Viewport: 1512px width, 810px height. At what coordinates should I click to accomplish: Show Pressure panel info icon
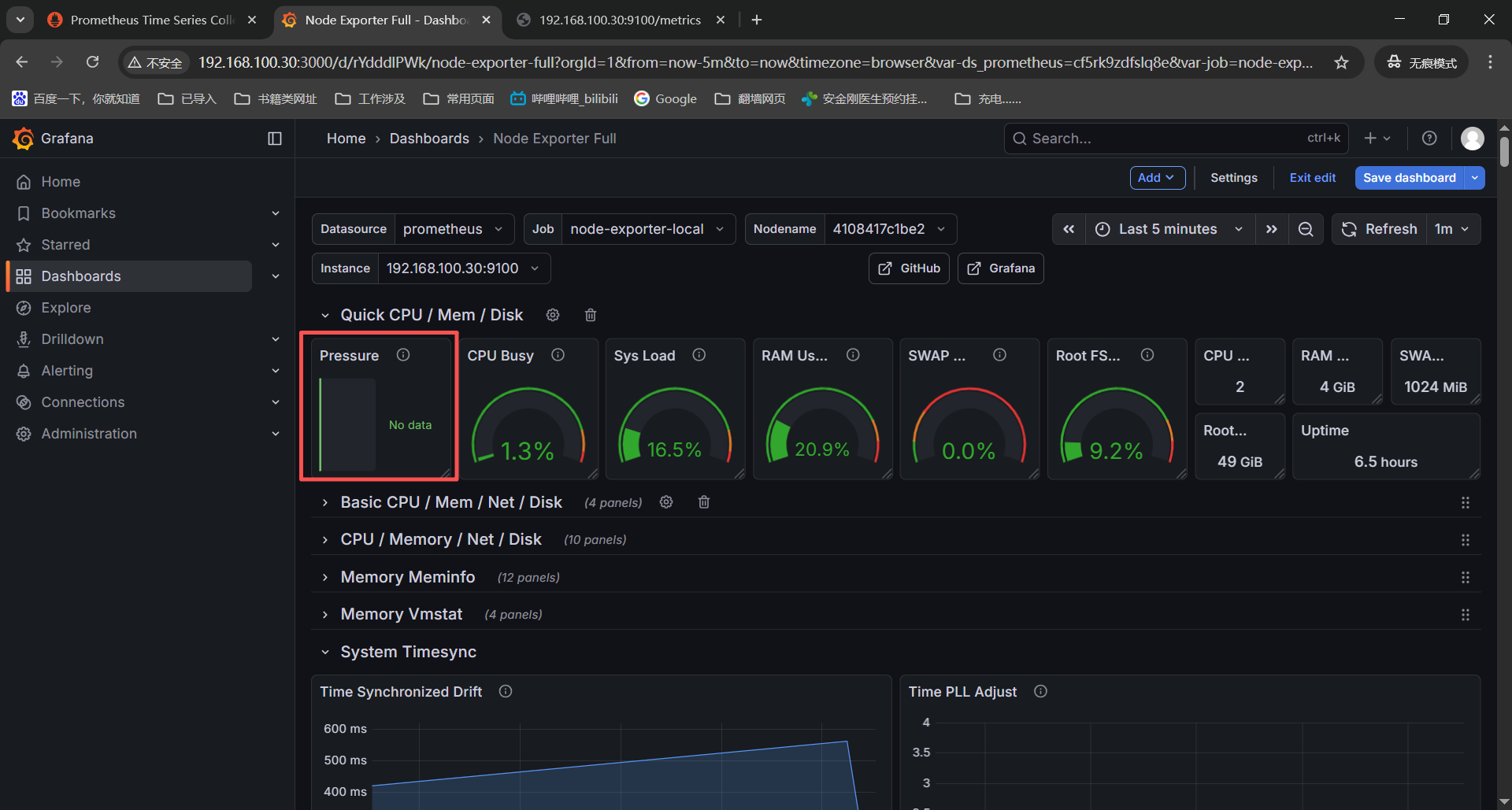pos(403,355)
